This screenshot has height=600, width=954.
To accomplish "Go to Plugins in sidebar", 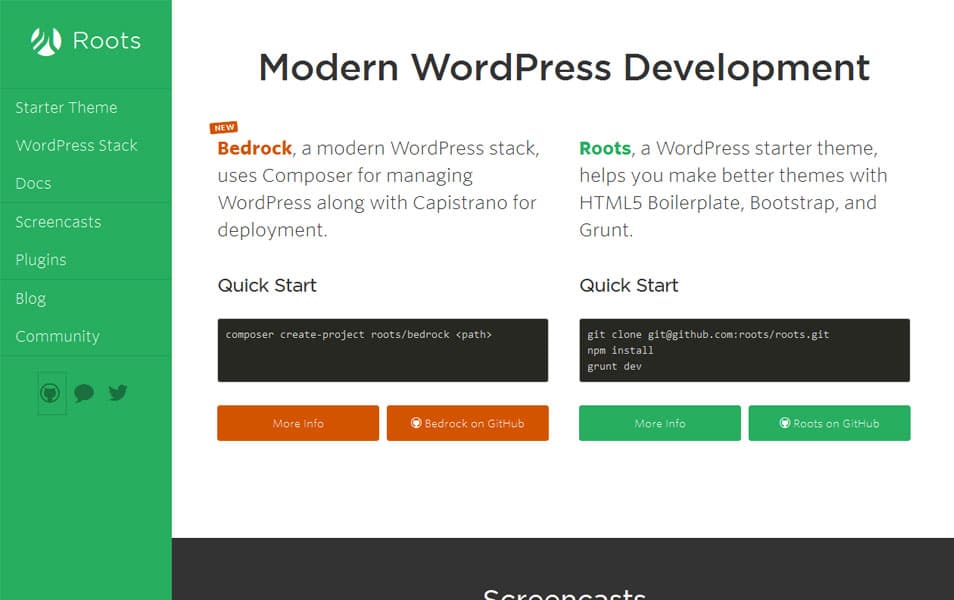I will [x=41, y=260].
